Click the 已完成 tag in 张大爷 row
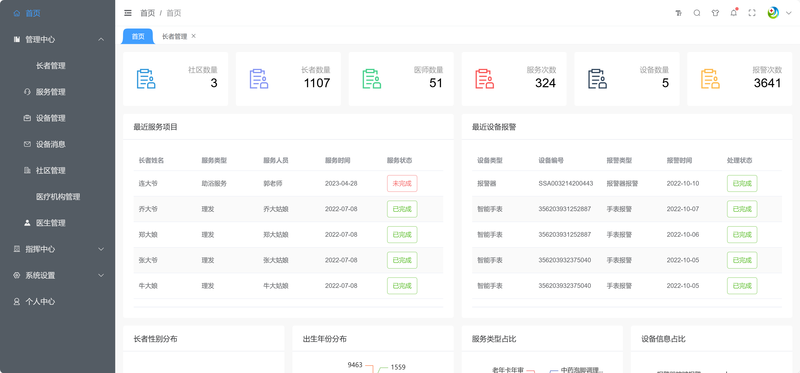Viewport: 800px width, 373px height. [x=402, y=260]
